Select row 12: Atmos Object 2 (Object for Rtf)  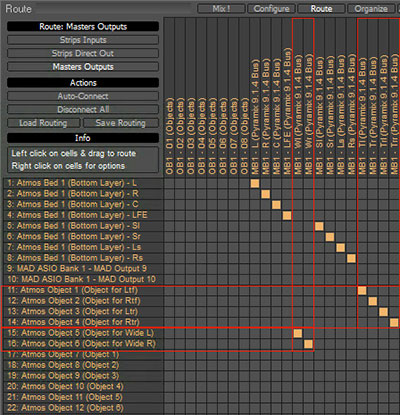point(84,301)
